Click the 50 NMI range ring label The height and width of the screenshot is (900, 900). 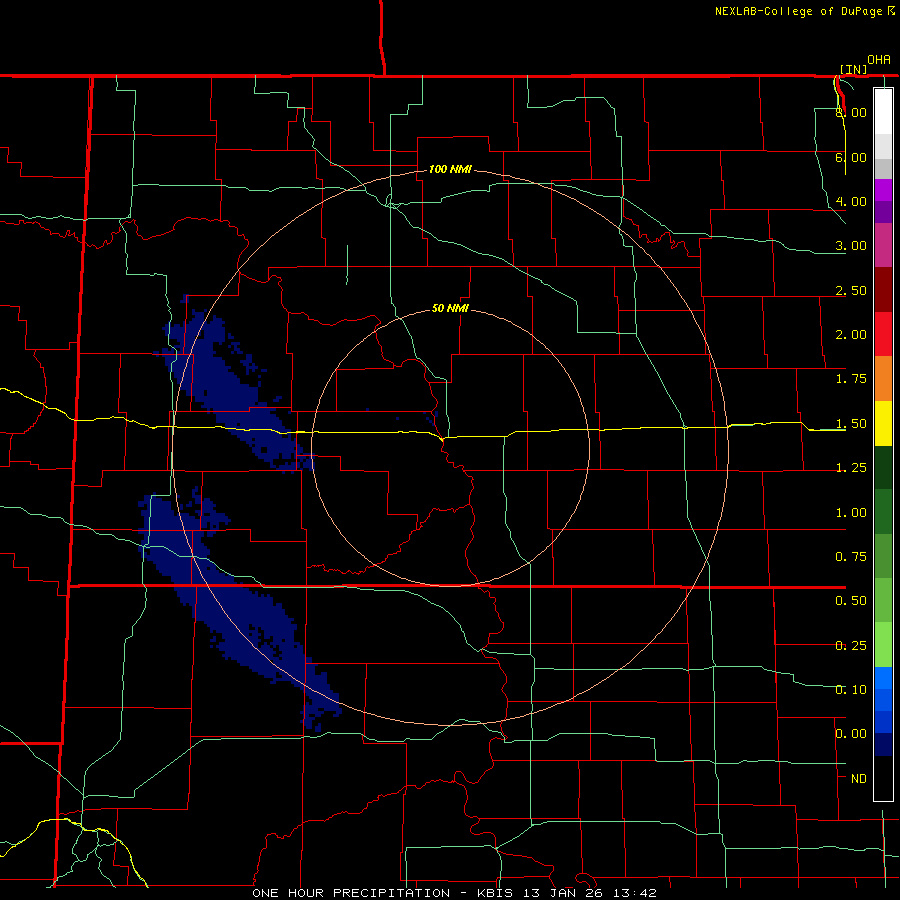(450, 308)
